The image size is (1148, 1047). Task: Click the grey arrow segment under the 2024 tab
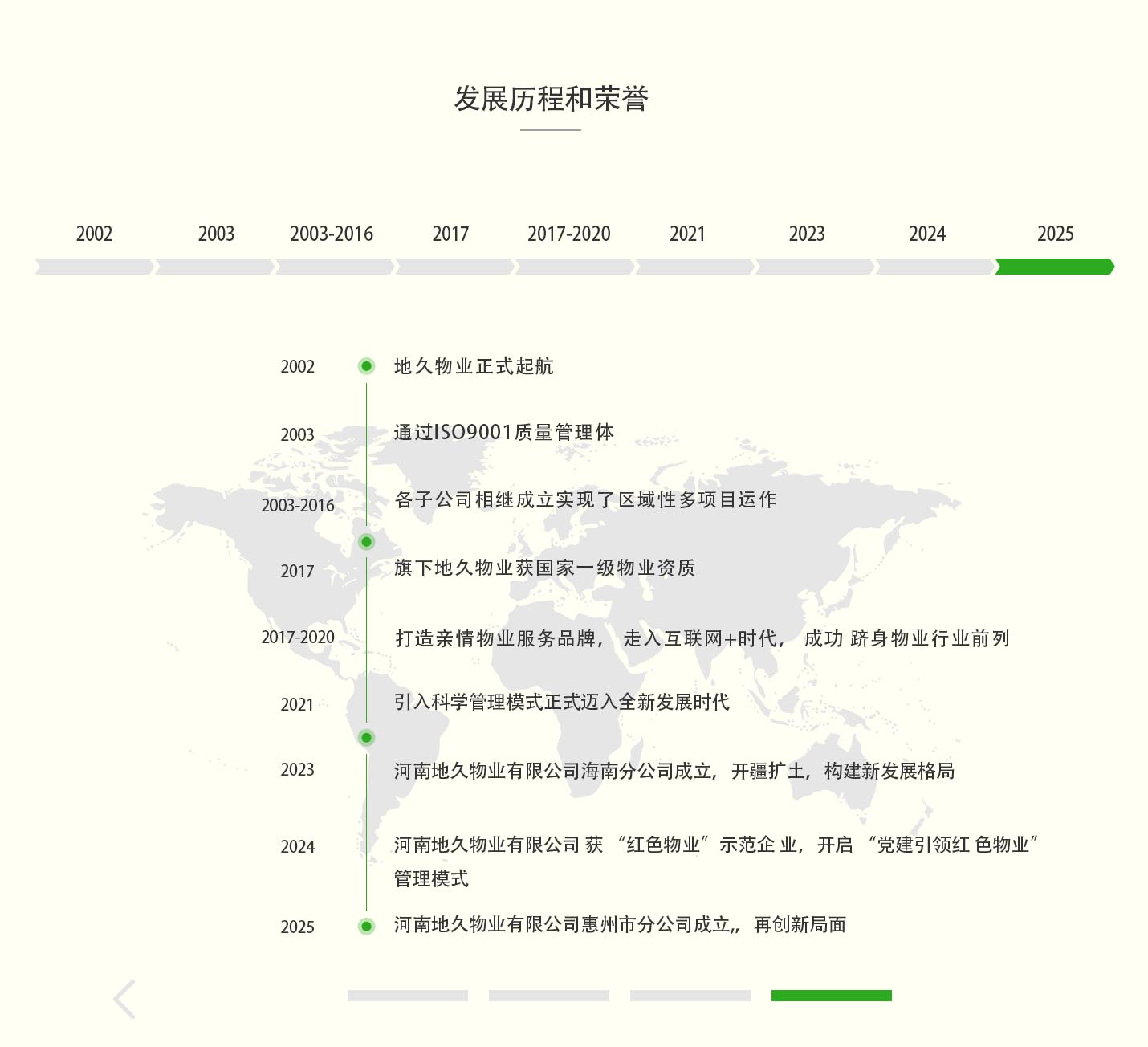(x=935, y=267)
